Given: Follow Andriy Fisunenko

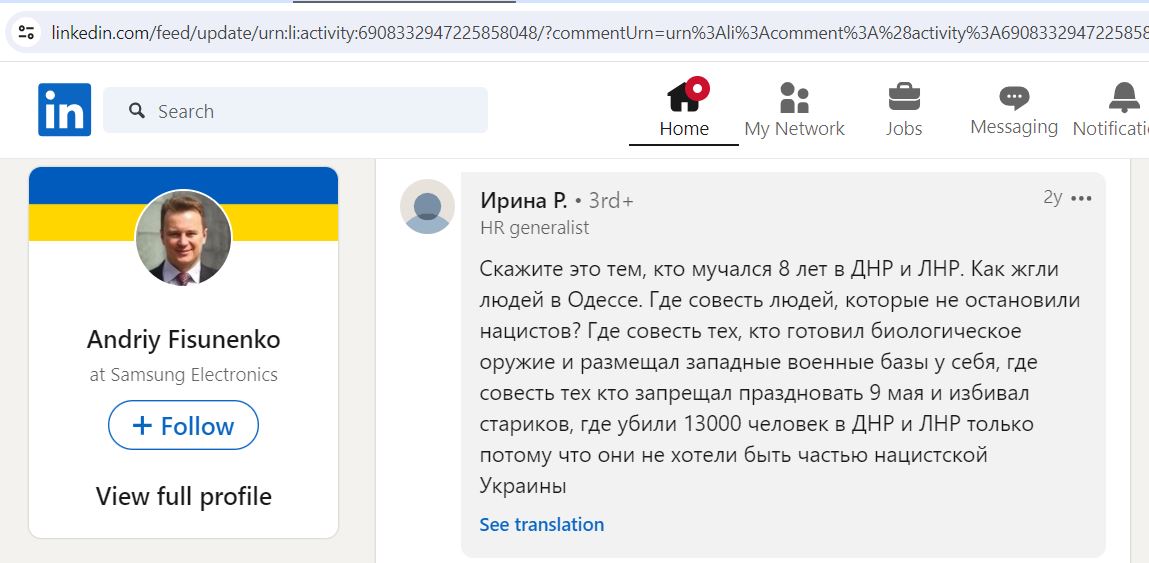Looking at the screenshot, I should (183, 425).
